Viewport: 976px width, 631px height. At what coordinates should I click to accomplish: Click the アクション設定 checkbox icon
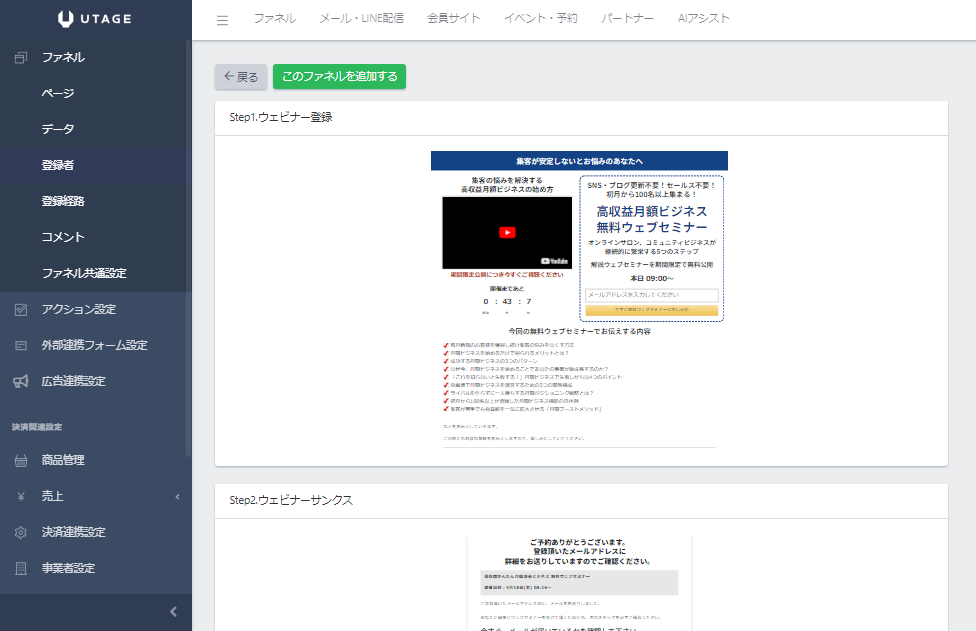pos(21,309)
